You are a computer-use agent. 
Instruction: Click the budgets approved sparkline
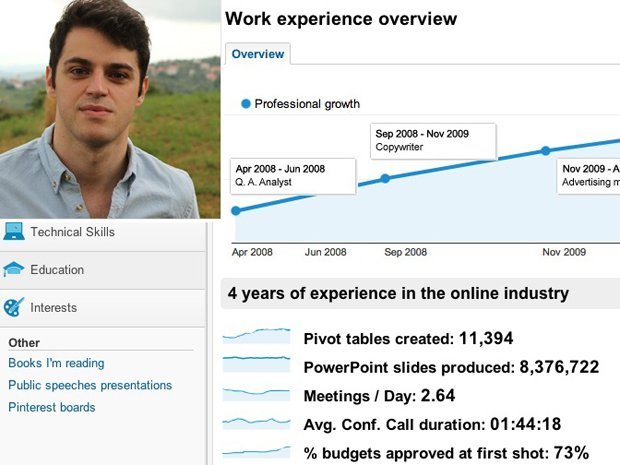(x=256, y=452)
